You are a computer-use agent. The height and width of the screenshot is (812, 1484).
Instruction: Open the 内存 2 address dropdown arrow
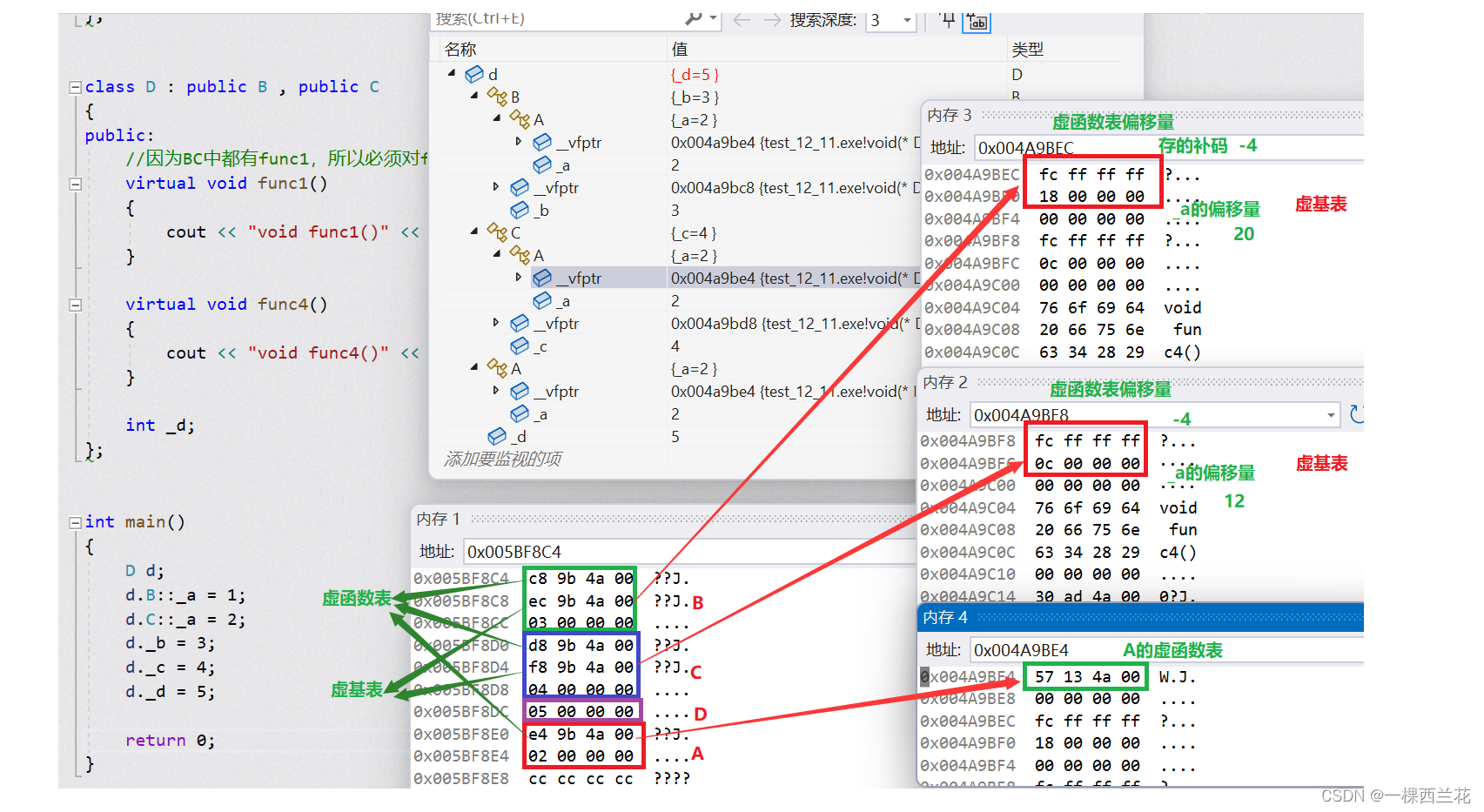(1331, 414)
